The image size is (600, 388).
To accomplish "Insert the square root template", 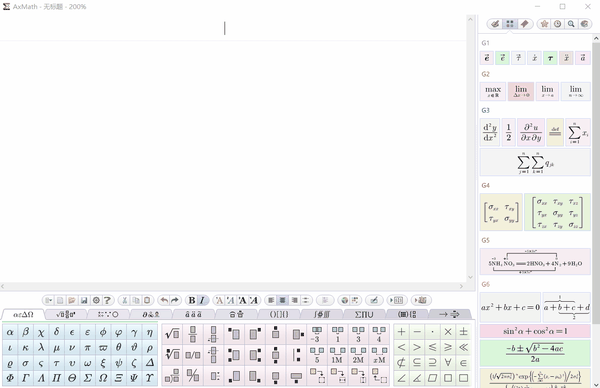I will point(172,334).
